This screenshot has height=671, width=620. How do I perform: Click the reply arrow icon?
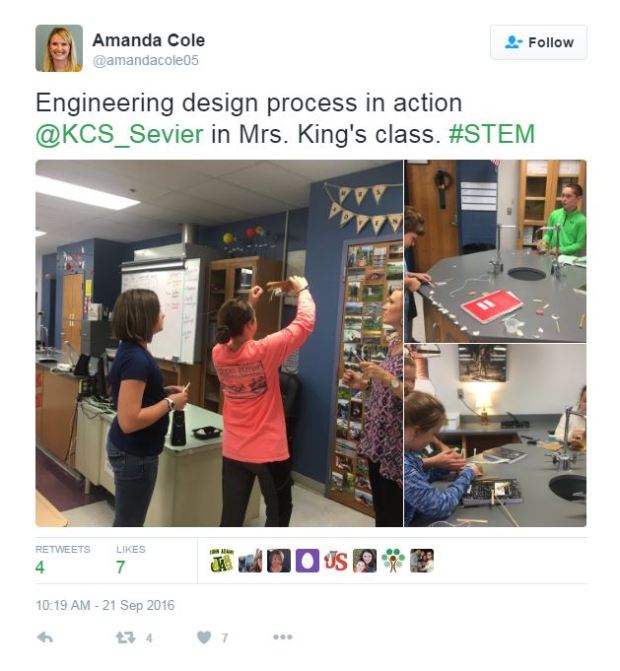[x=45, y=638]
